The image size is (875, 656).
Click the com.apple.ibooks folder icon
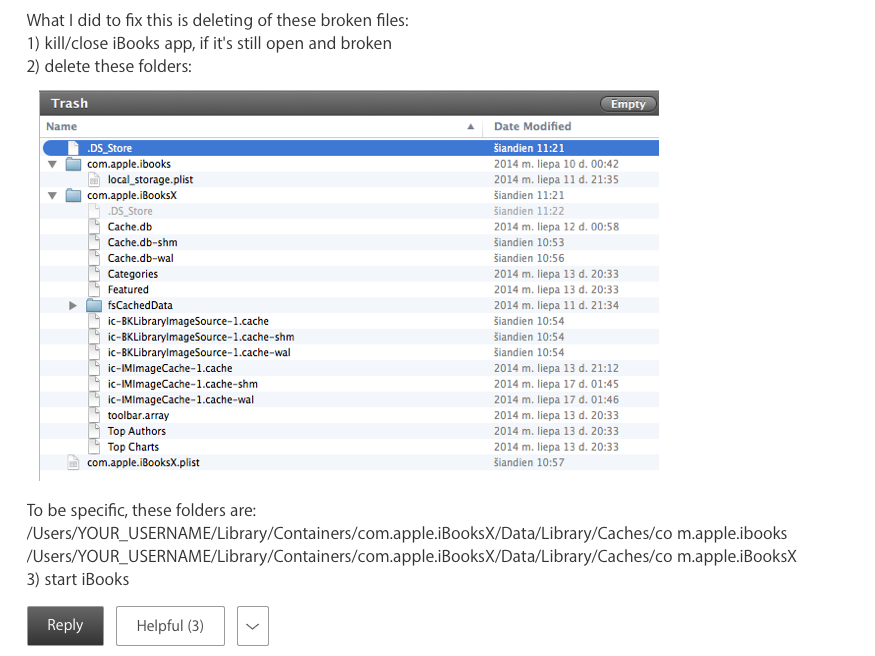pos(74,164)
